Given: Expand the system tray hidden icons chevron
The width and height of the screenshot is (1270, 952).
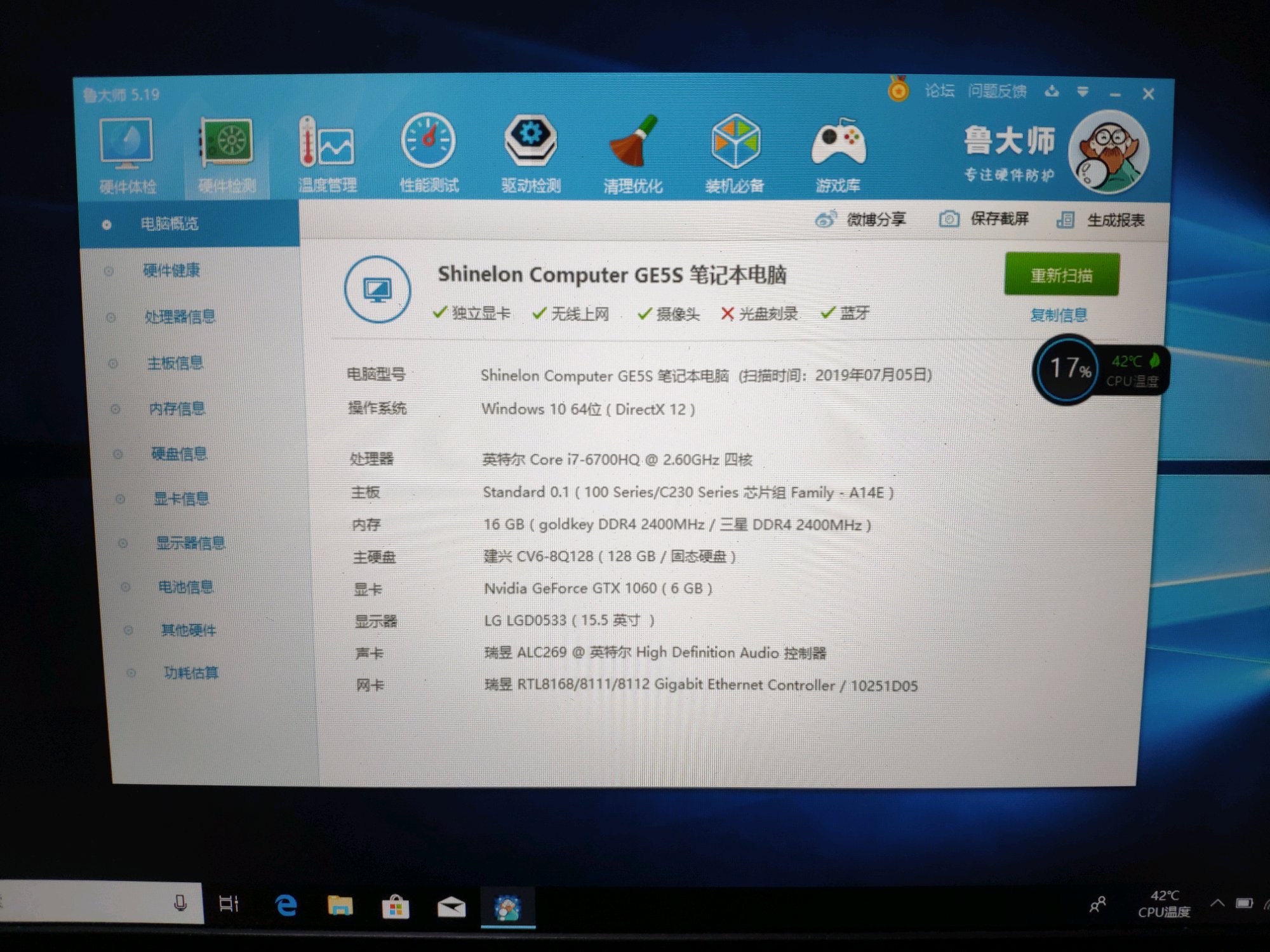Looking at the screenshot, I should 1217,902.
